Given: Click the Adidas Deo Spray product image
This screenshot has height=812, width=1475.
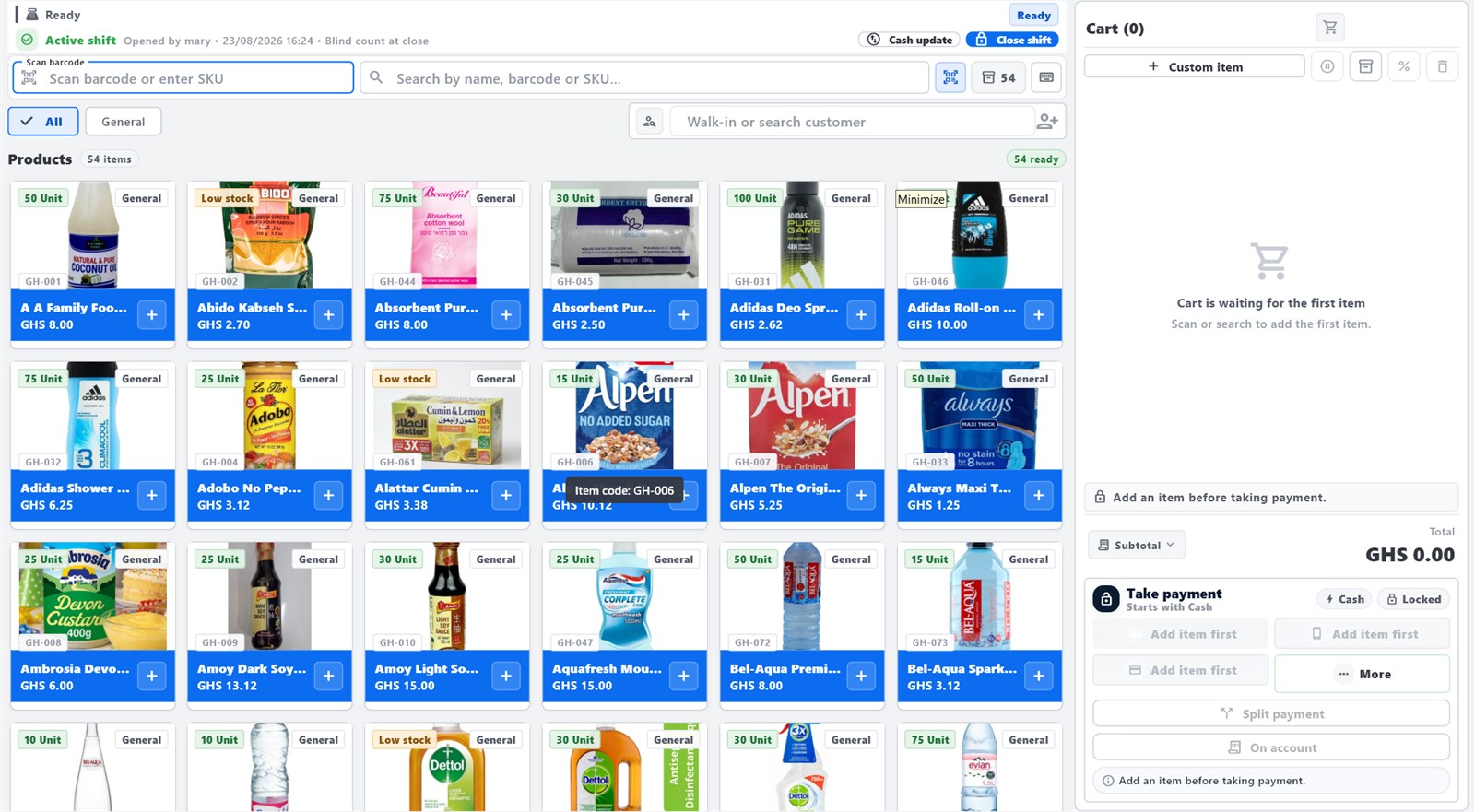Looking at the screenshot, I should [x=802, y=235].
